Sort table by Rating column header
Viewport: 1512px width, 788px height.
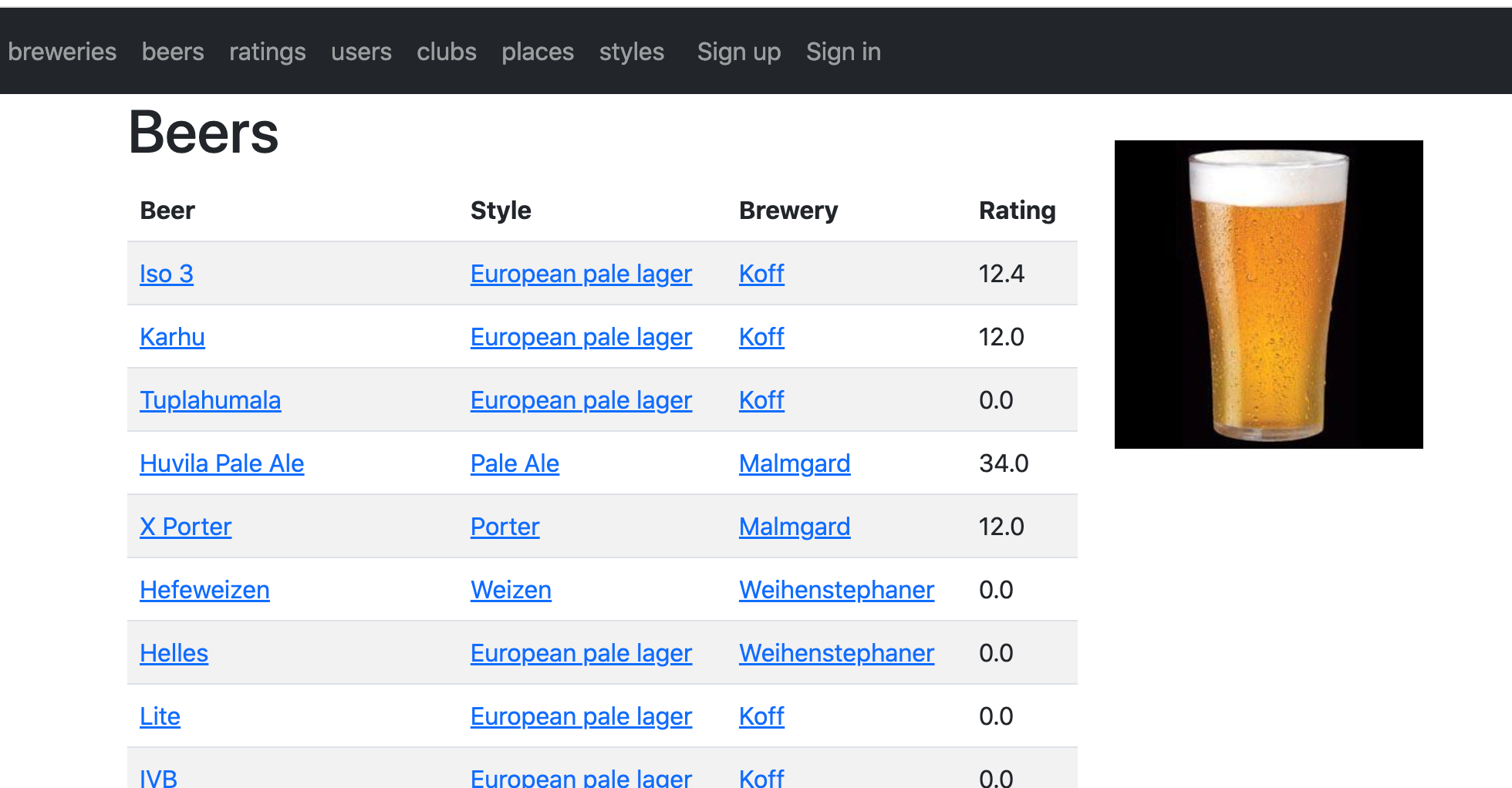1018,210
